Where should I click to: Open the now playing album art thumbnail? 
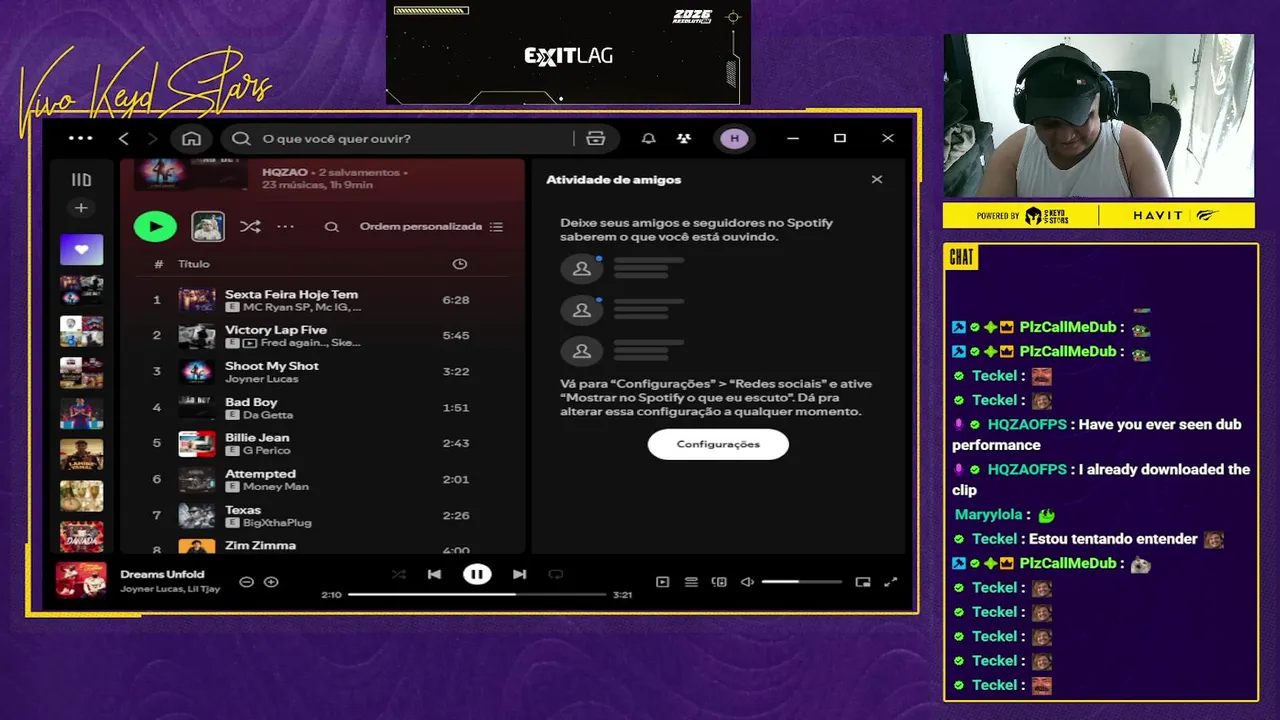[x=81, y=580]
